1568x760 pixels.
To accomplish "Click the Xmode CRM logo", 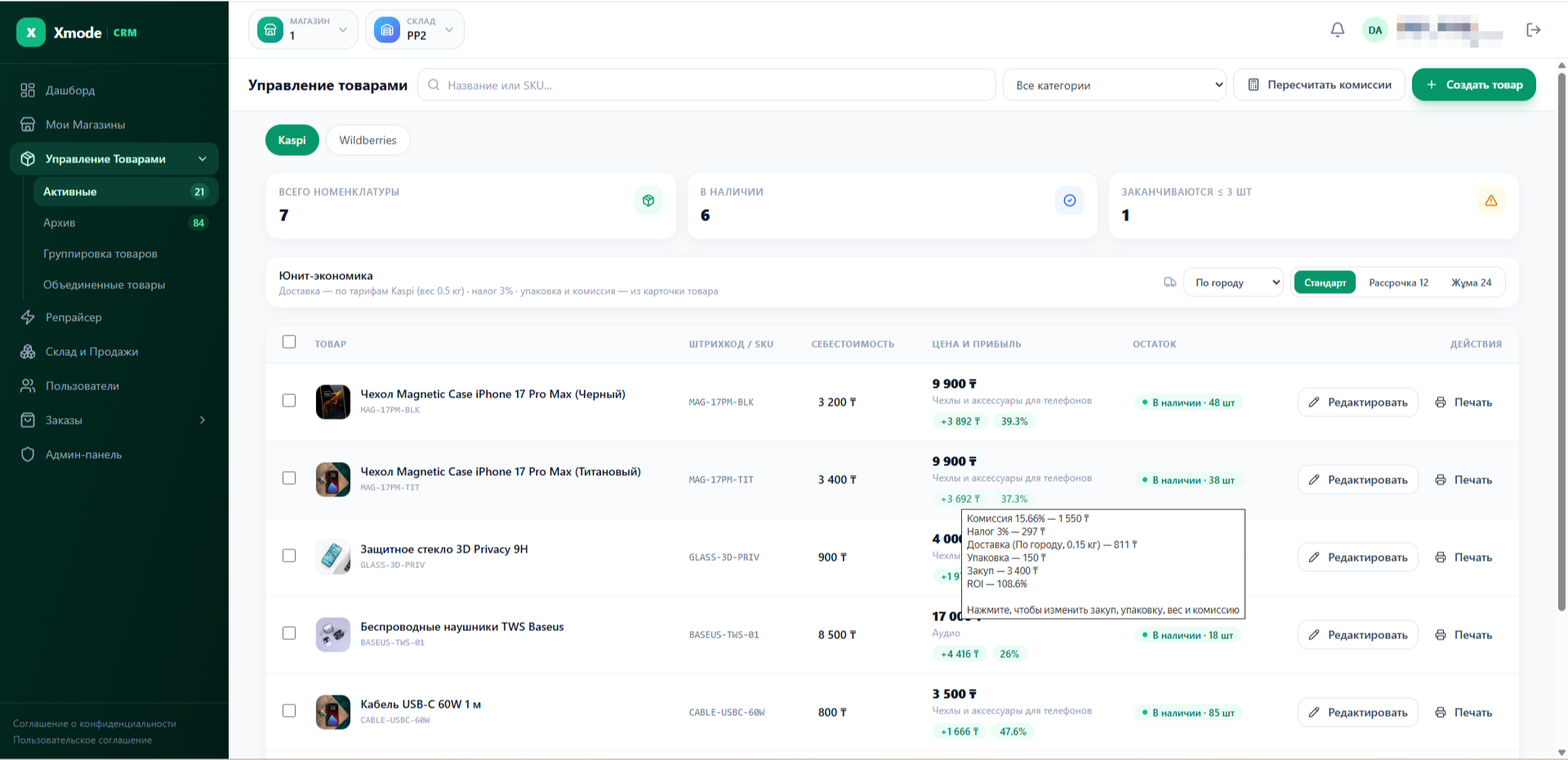I will pyautogui.click(x=78, y=33).
